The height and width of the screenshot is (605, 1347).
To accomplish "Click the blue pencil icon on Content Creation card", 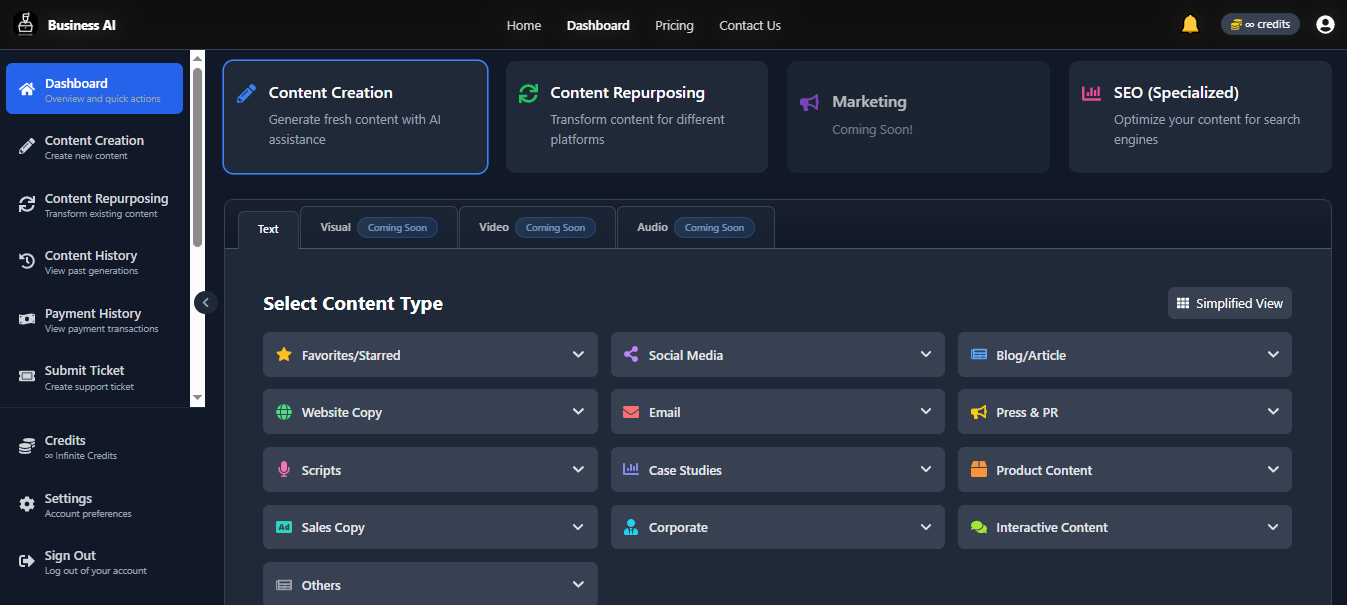I will (246, 94).
